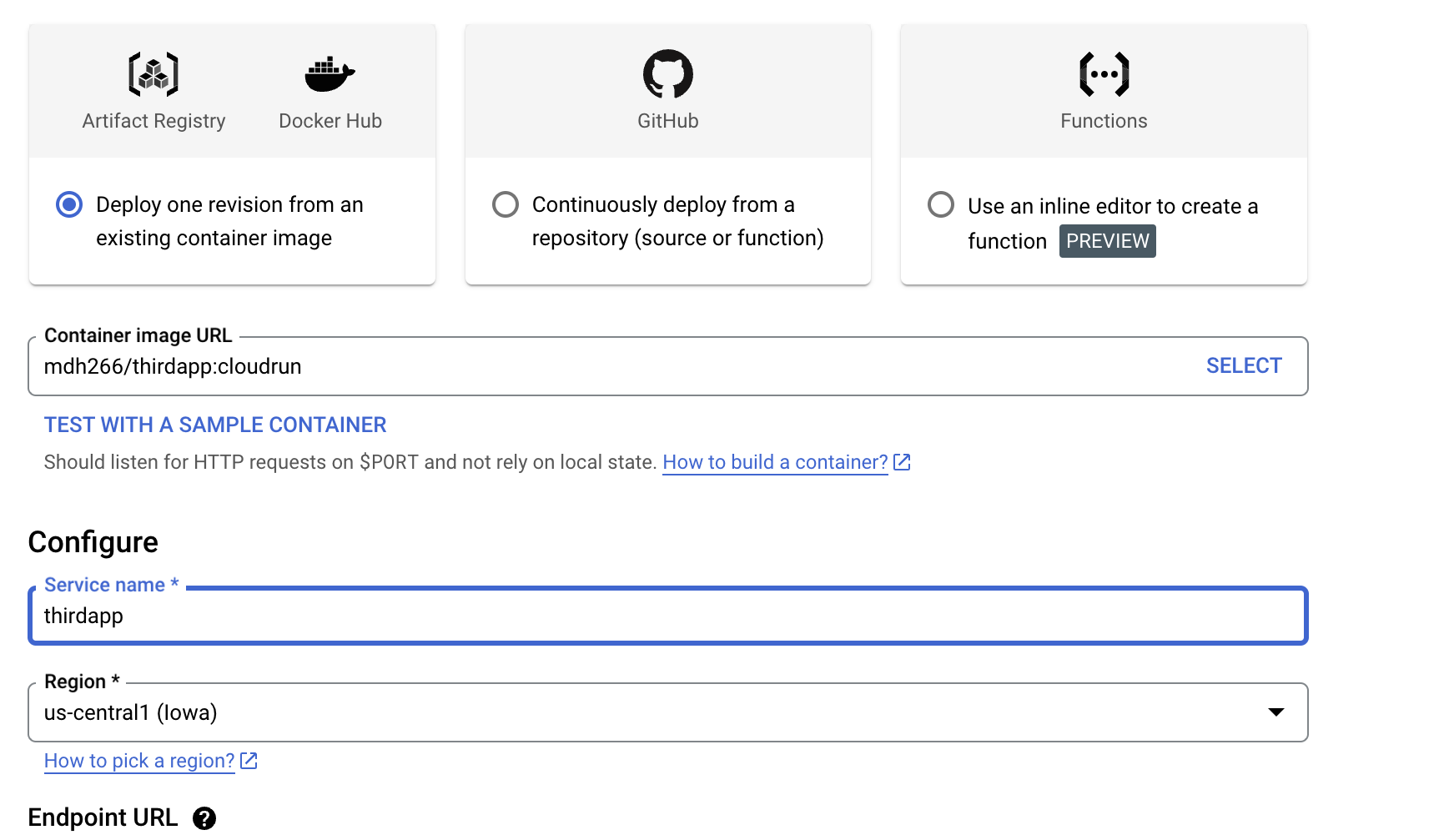Viewport: 1449px width, 840px height.
Task: Click the Functions label text
Action: 1104,121
